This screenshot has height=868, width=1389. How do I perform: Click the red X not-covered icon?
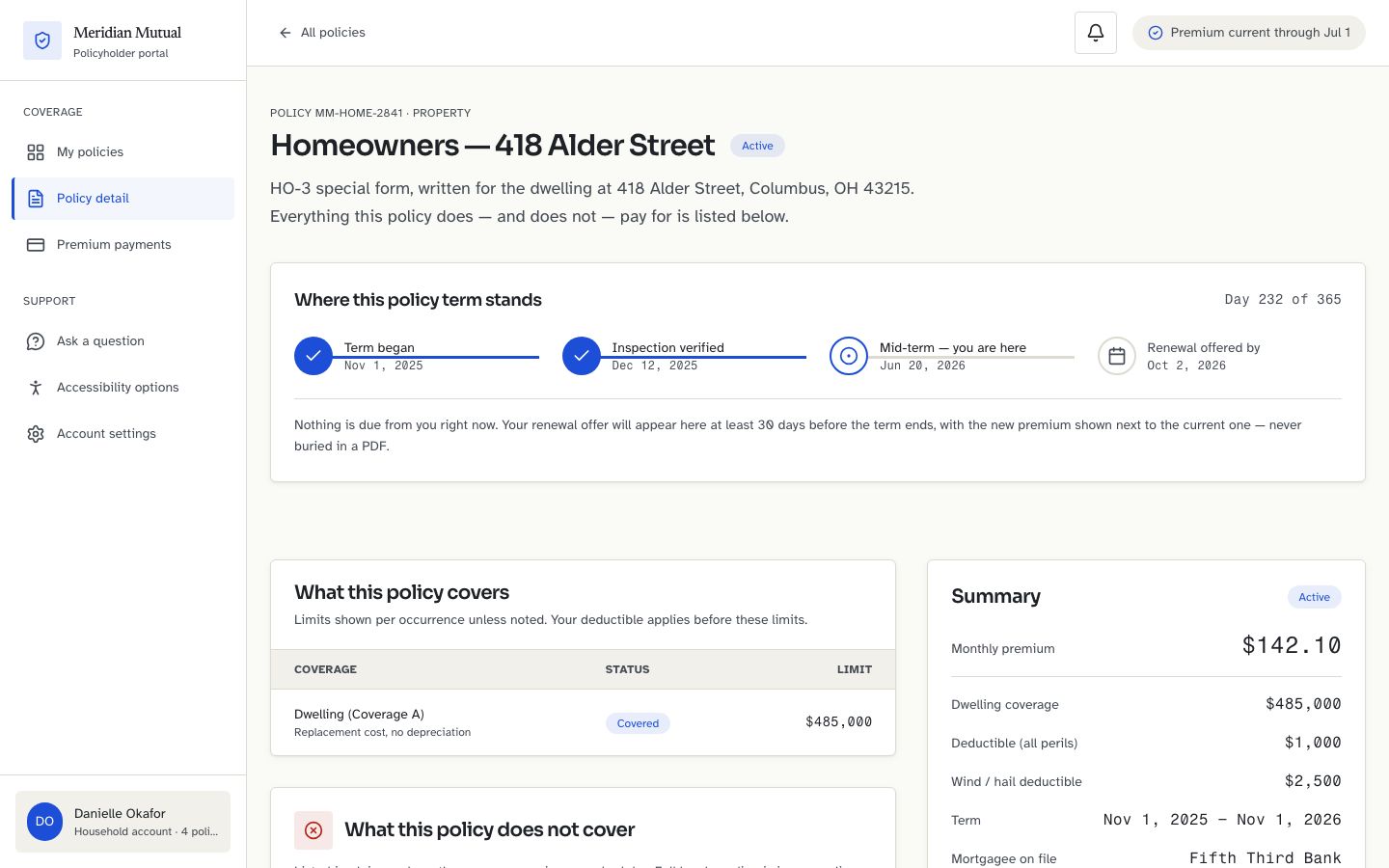[313, 830]
